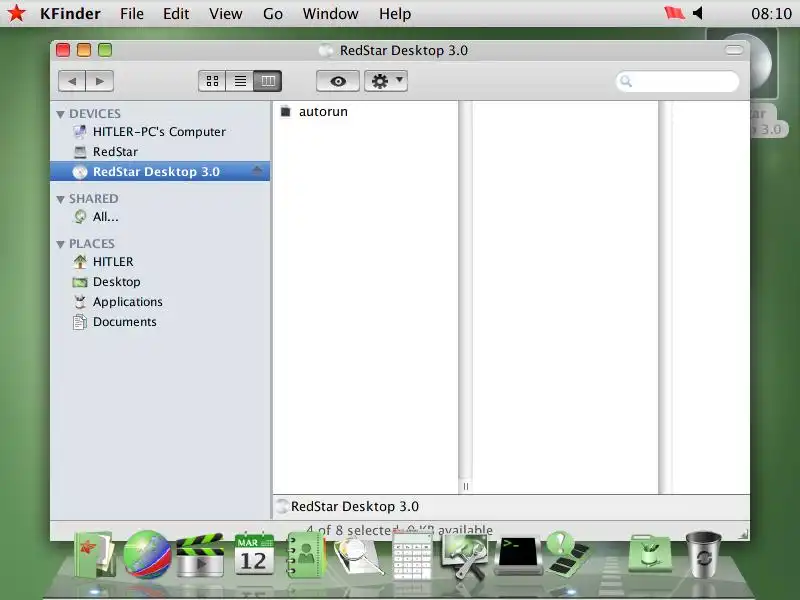Close the KFinder window
The image size is (800, 600).
pos(63,50)
